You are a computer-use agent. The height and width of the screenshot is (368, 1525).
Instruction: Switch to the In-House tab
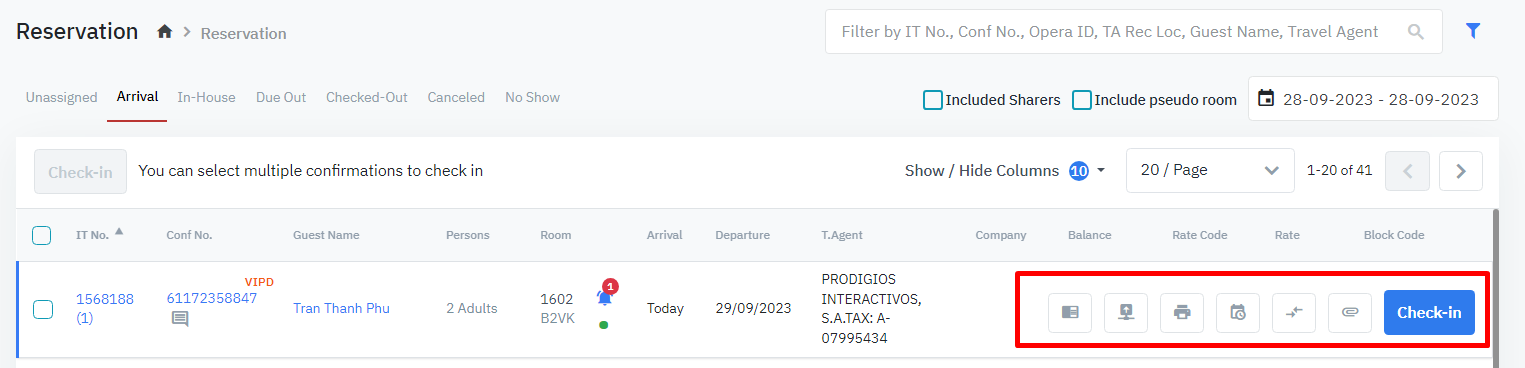pyautogui.click(x=206, y=97)
